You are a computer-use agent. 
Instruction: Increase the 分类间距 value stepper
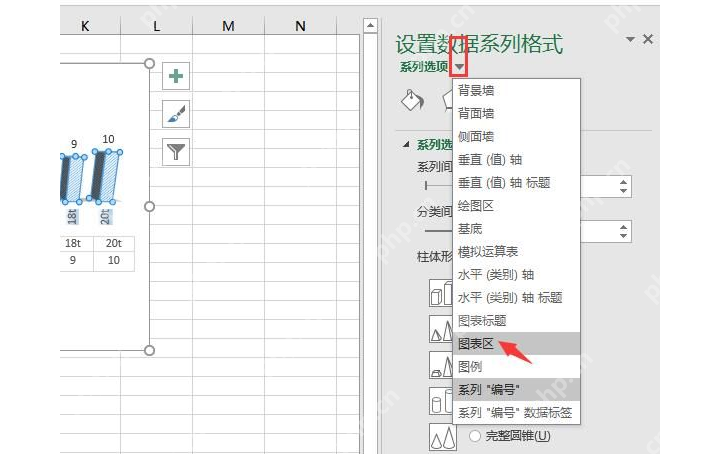(623, 227)
